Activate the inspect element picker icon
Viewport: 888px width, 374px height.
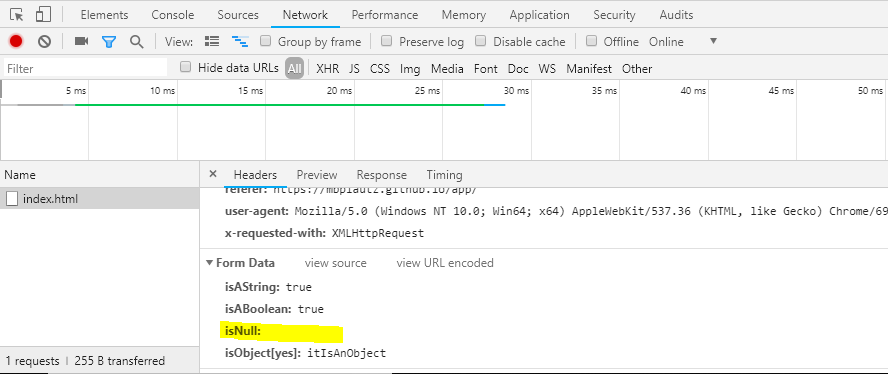17,15
